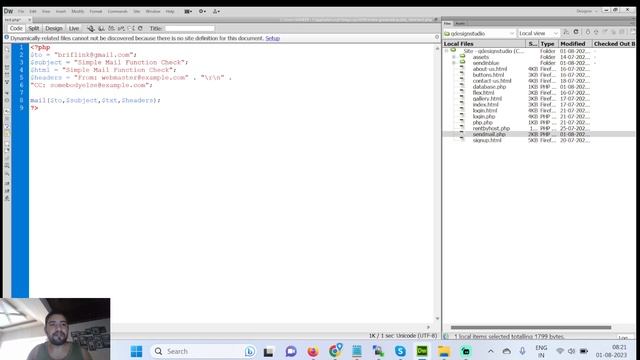Click the taskbar Search box
This screenshot has width=640, height=360.
coord(204,351)
